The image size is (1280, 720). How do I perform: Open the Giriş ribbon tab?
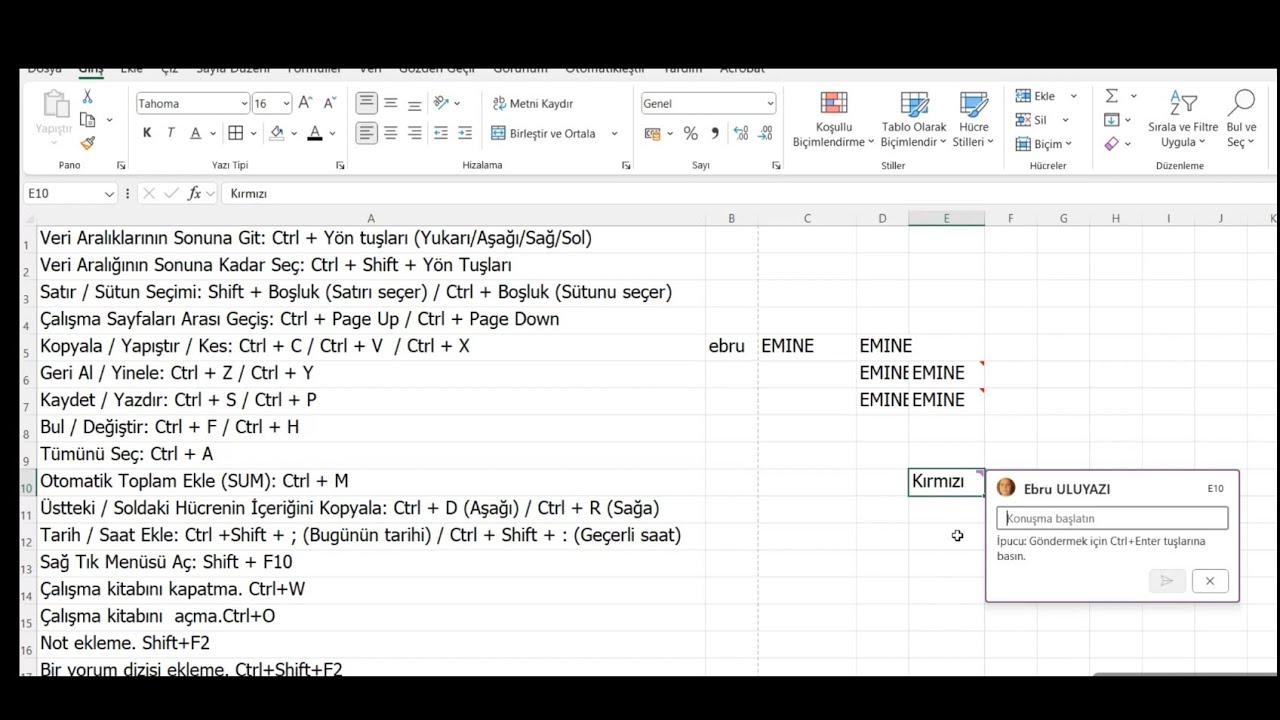click(91, 70)
